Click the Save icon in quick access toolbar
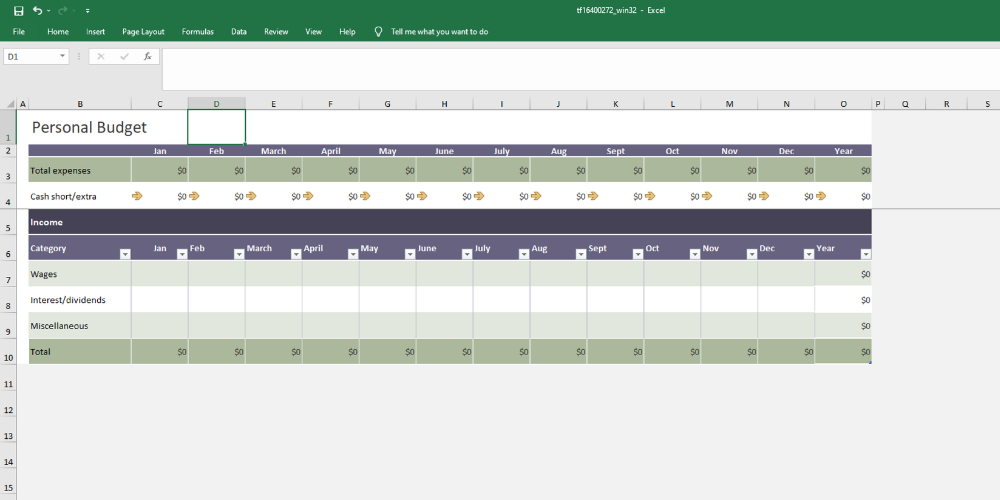1000x500 pixels. point(18,11)
